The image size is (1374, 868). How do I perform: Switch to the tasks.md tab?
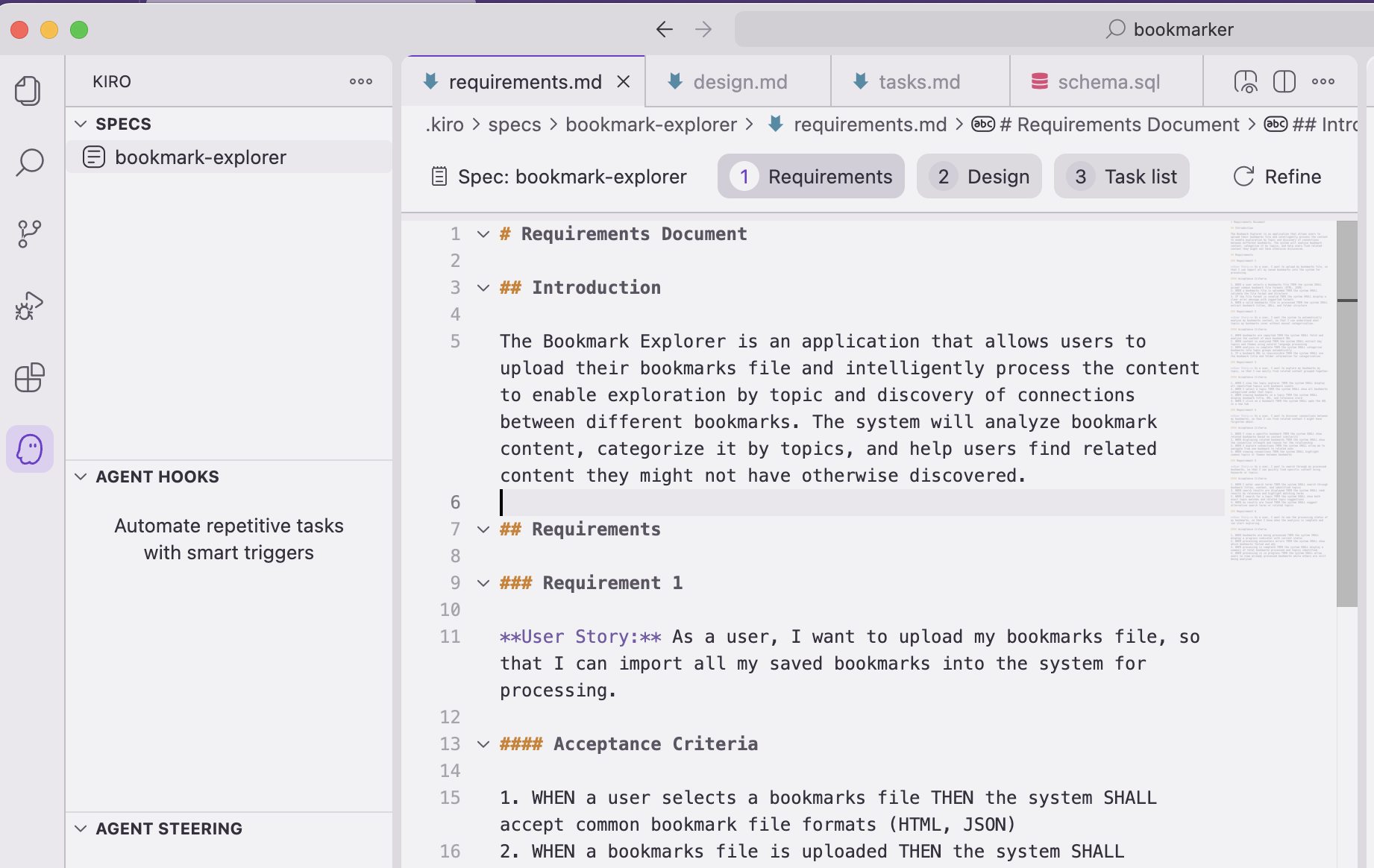(920, 82)
